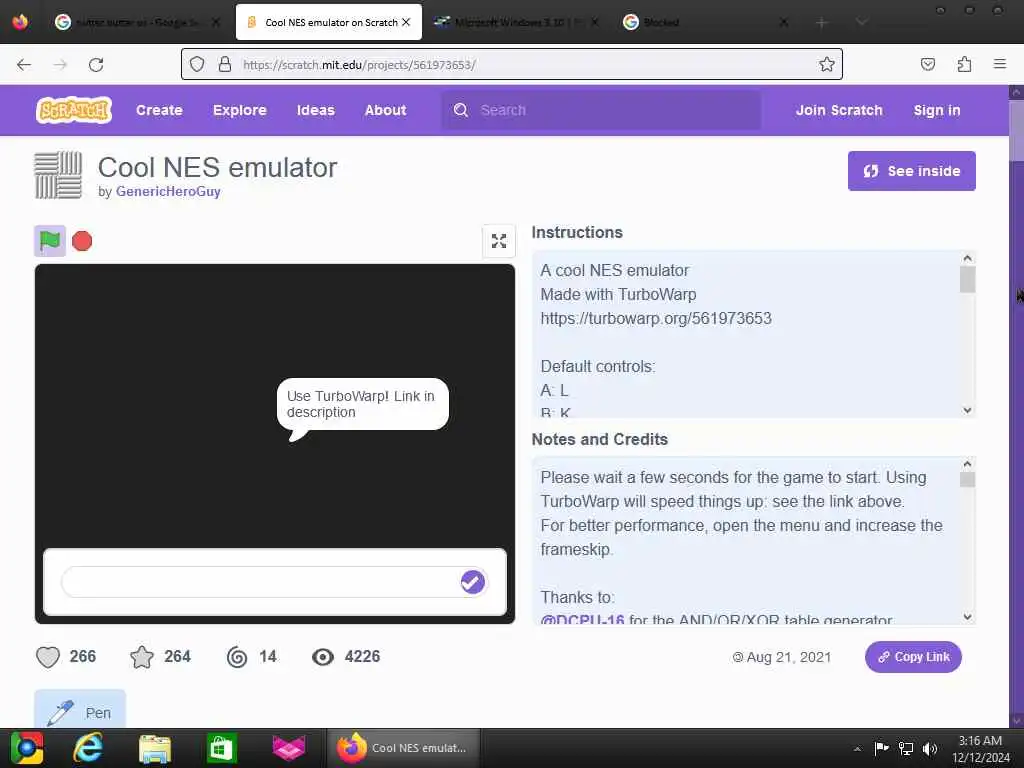This screenshot has height=768, width=1024.
Task: Open the Explore page
Action: (x=240, y=110)
